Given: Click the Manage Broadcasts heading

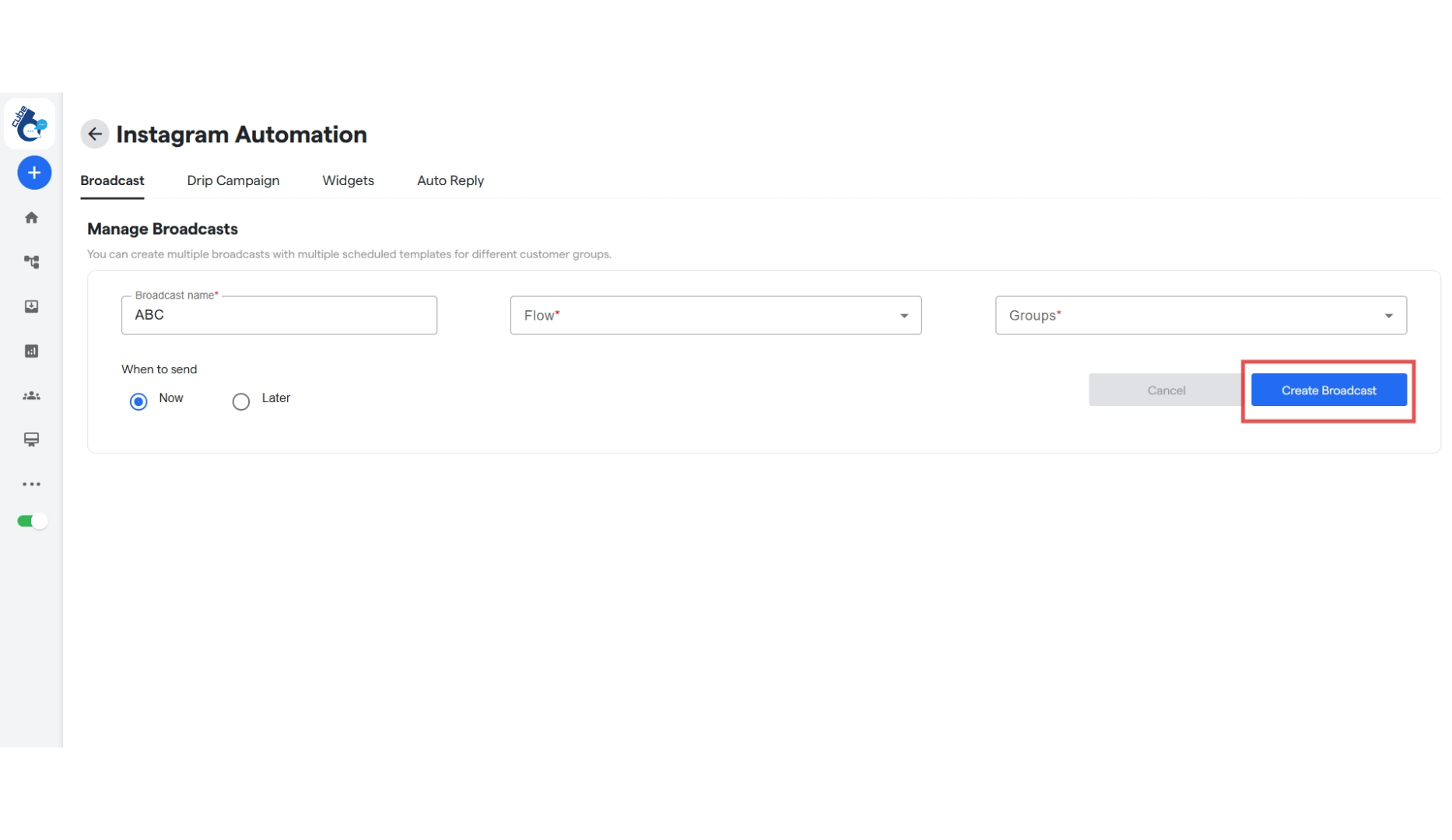Looking at the screenshot, I should [x=163, y=229].
